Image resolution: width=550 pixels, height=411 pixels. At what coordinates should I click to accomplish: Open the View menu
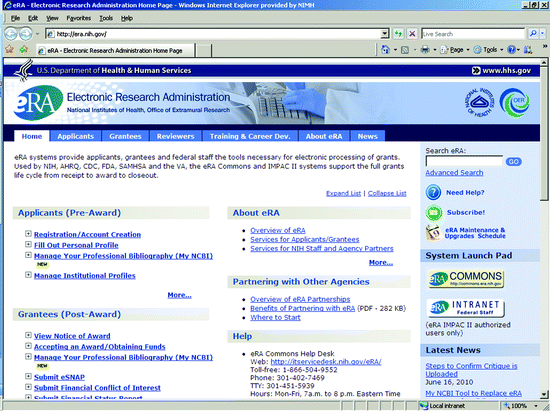pos(52,18)
